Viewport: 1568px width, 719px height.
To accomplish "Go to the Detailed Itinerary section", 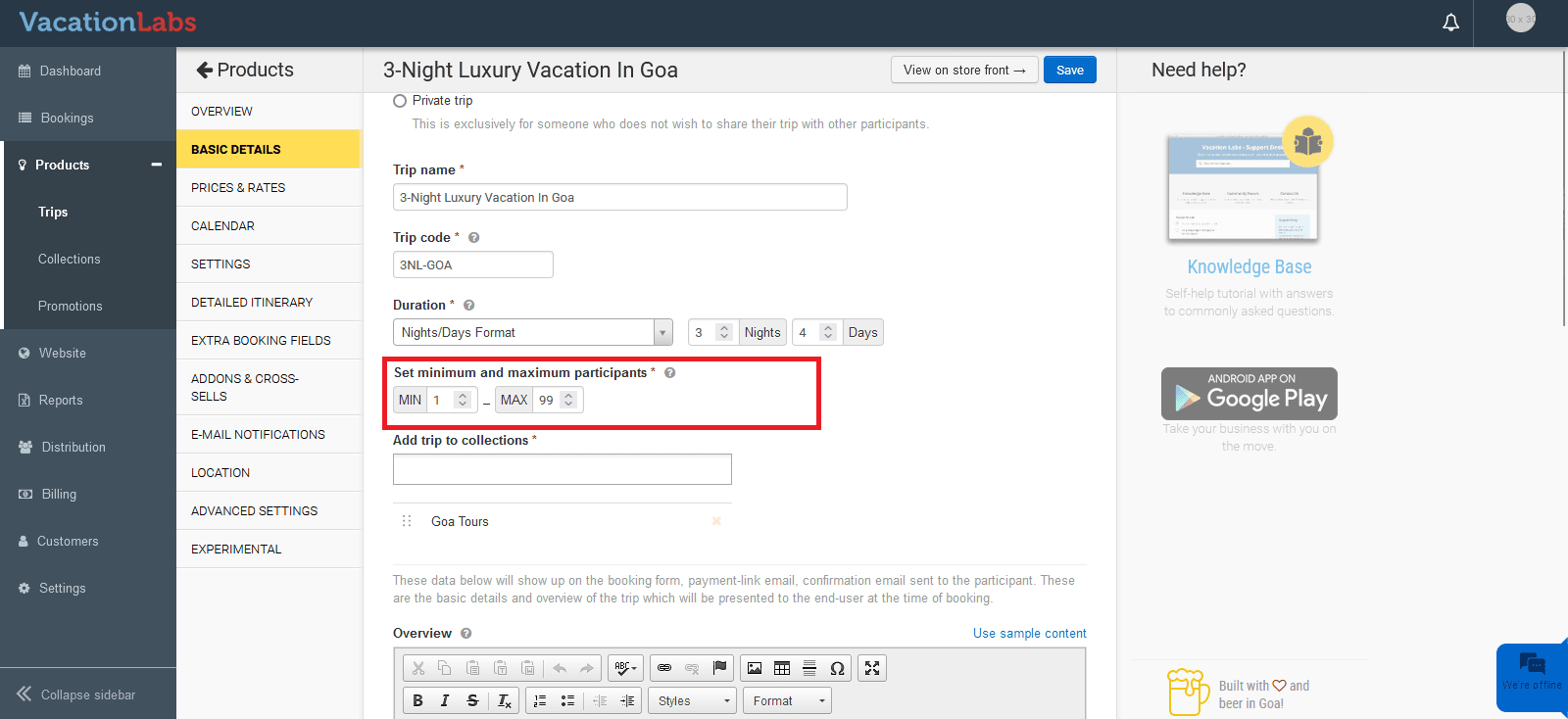I will point(252,303).
